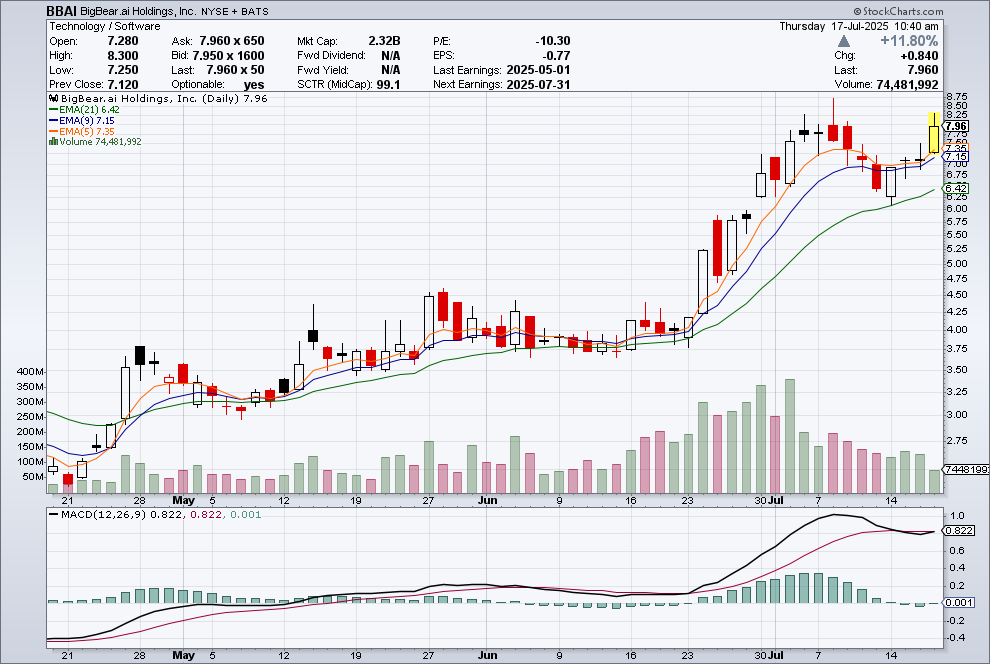This screenshot has height=664, width=990.
Task: Click the green Volume 74,481,992 legend entry
Action: pyautogui.click(x=100, y=142)
